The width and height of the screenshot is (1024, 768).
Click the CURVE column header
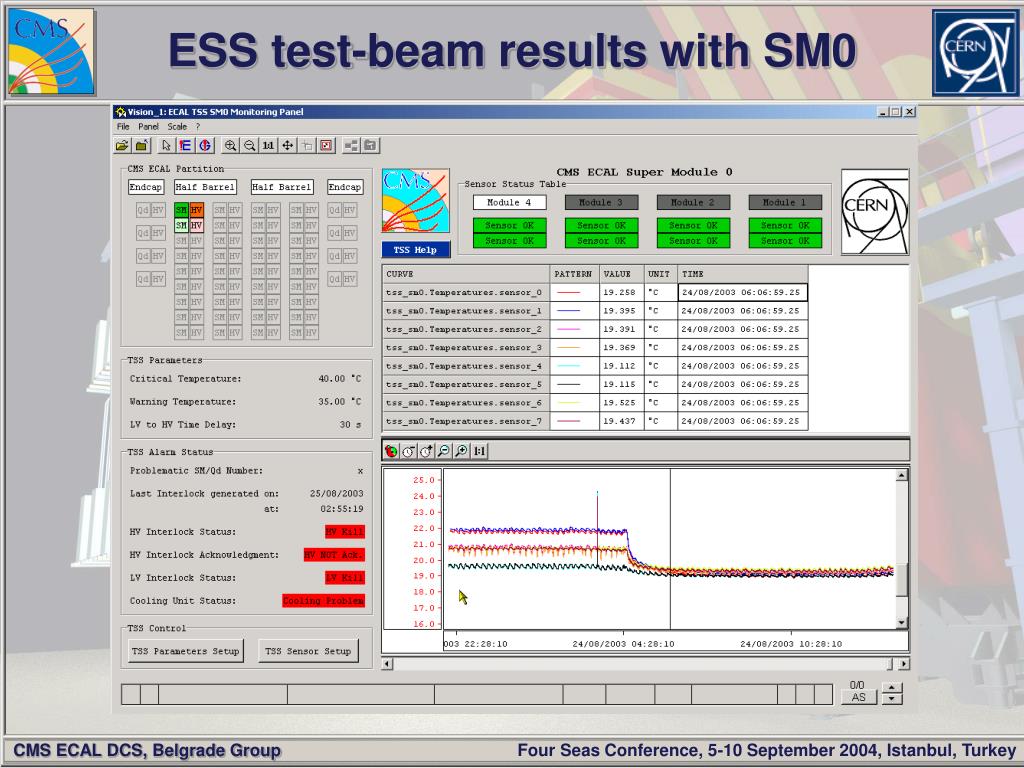[466, 274]
